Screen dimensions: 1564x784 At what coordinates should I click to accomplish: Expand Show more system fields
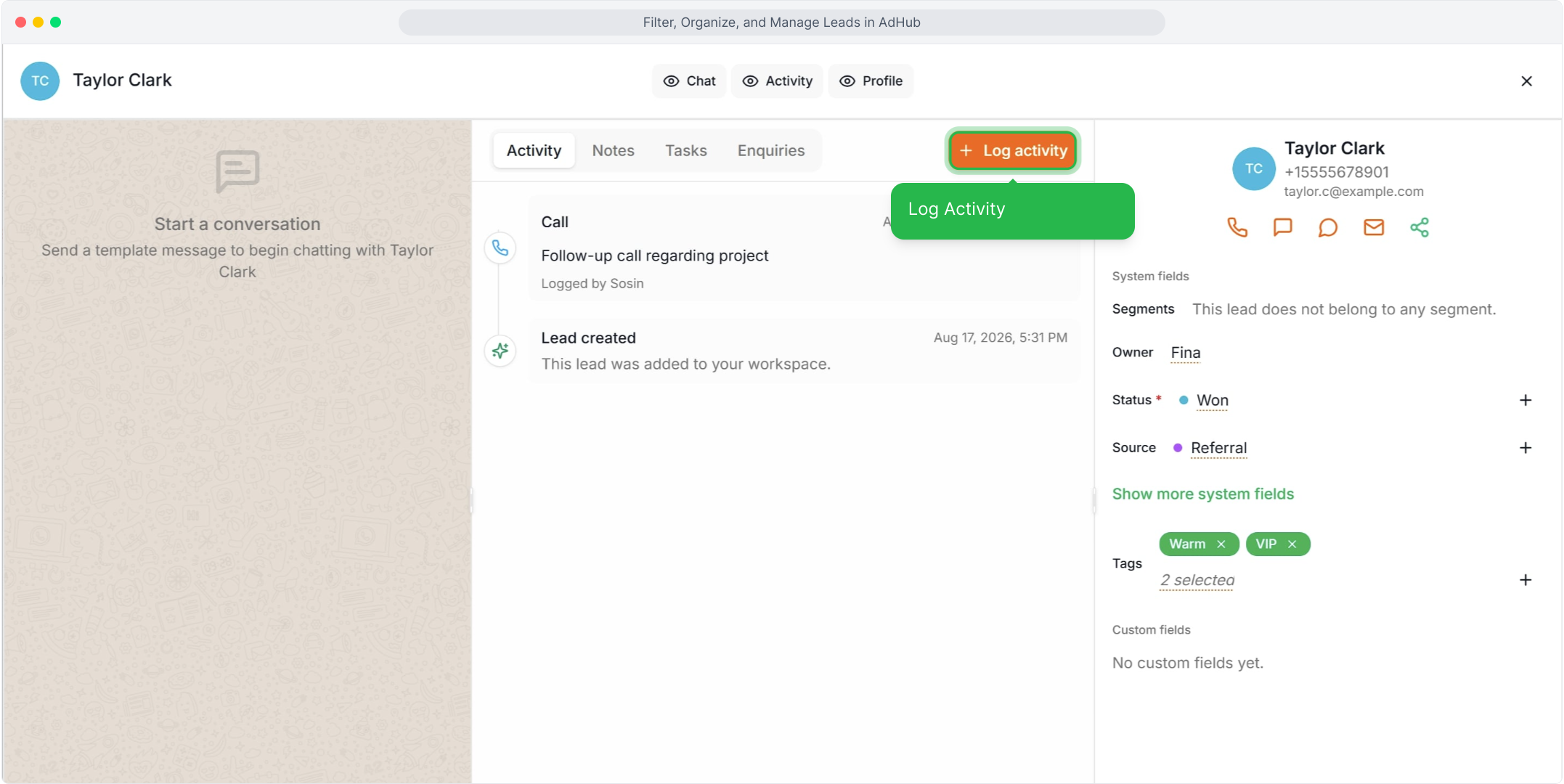1202,494
